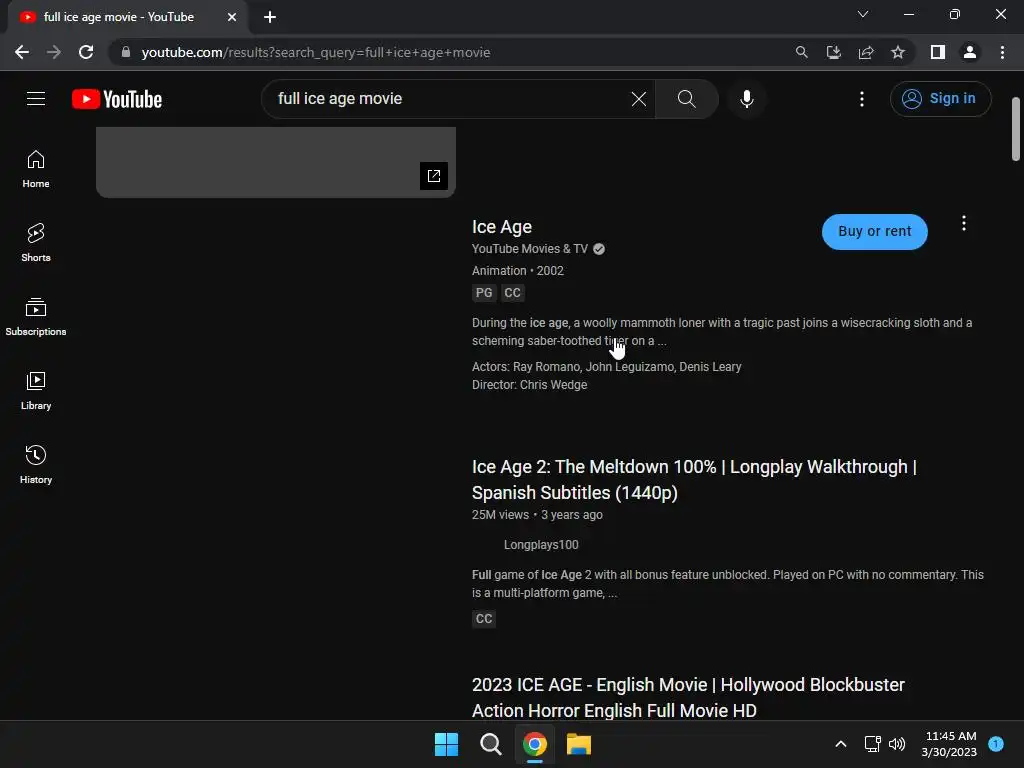Click the gray Ice Age thumbnail placeholder
This screenshot has height=768, width=1024.
(x=276, y=162)
